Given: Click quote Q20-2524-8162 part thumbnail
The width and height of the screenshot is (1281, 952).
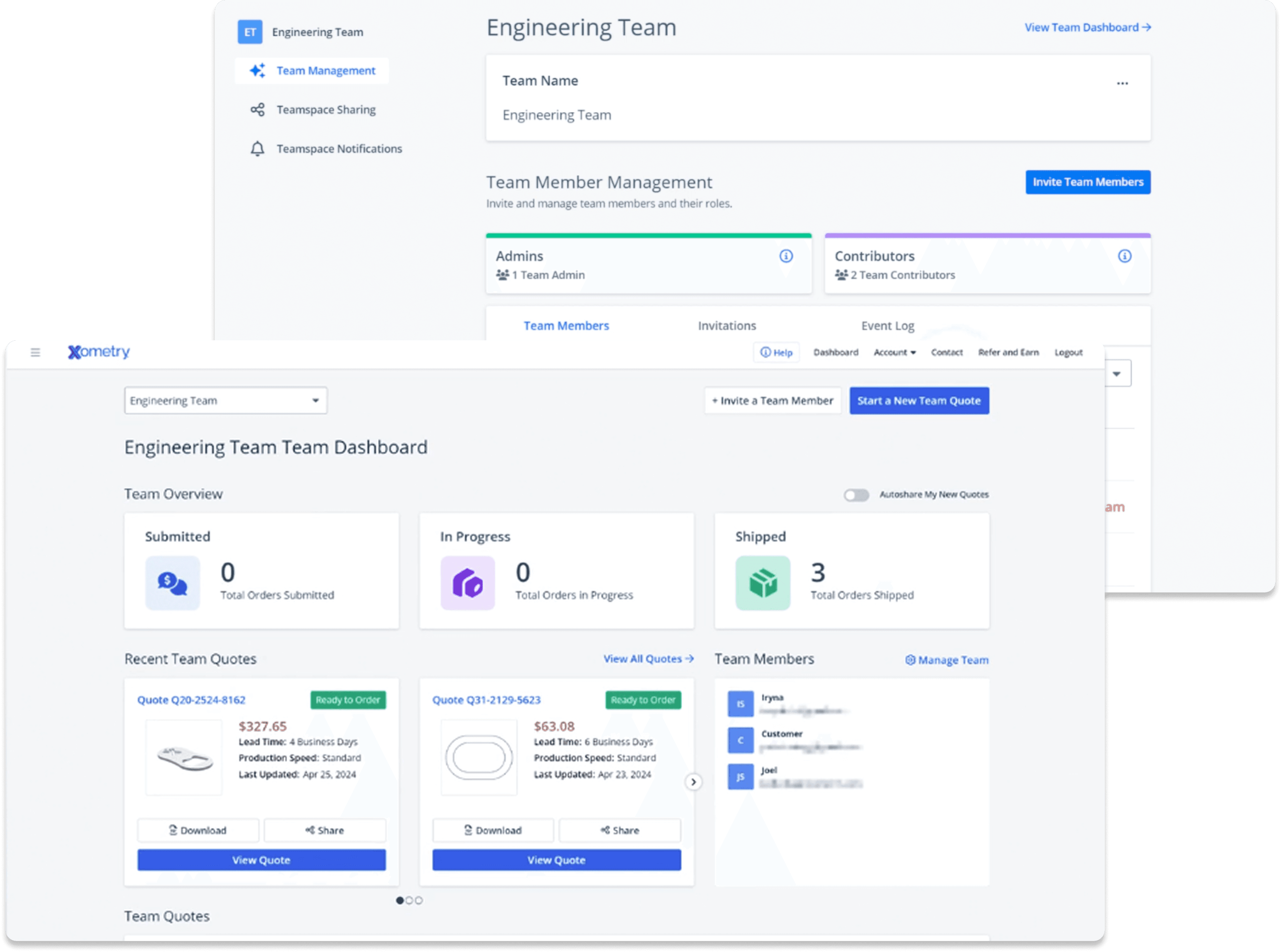Looking at the screenshot, I should tap(184, 757).
